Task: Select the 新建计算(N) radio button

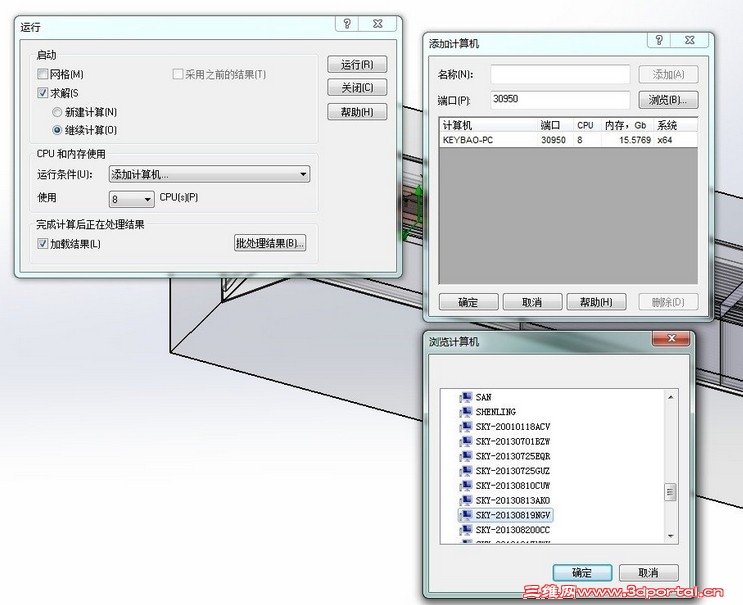Action: tap(57, 112)
